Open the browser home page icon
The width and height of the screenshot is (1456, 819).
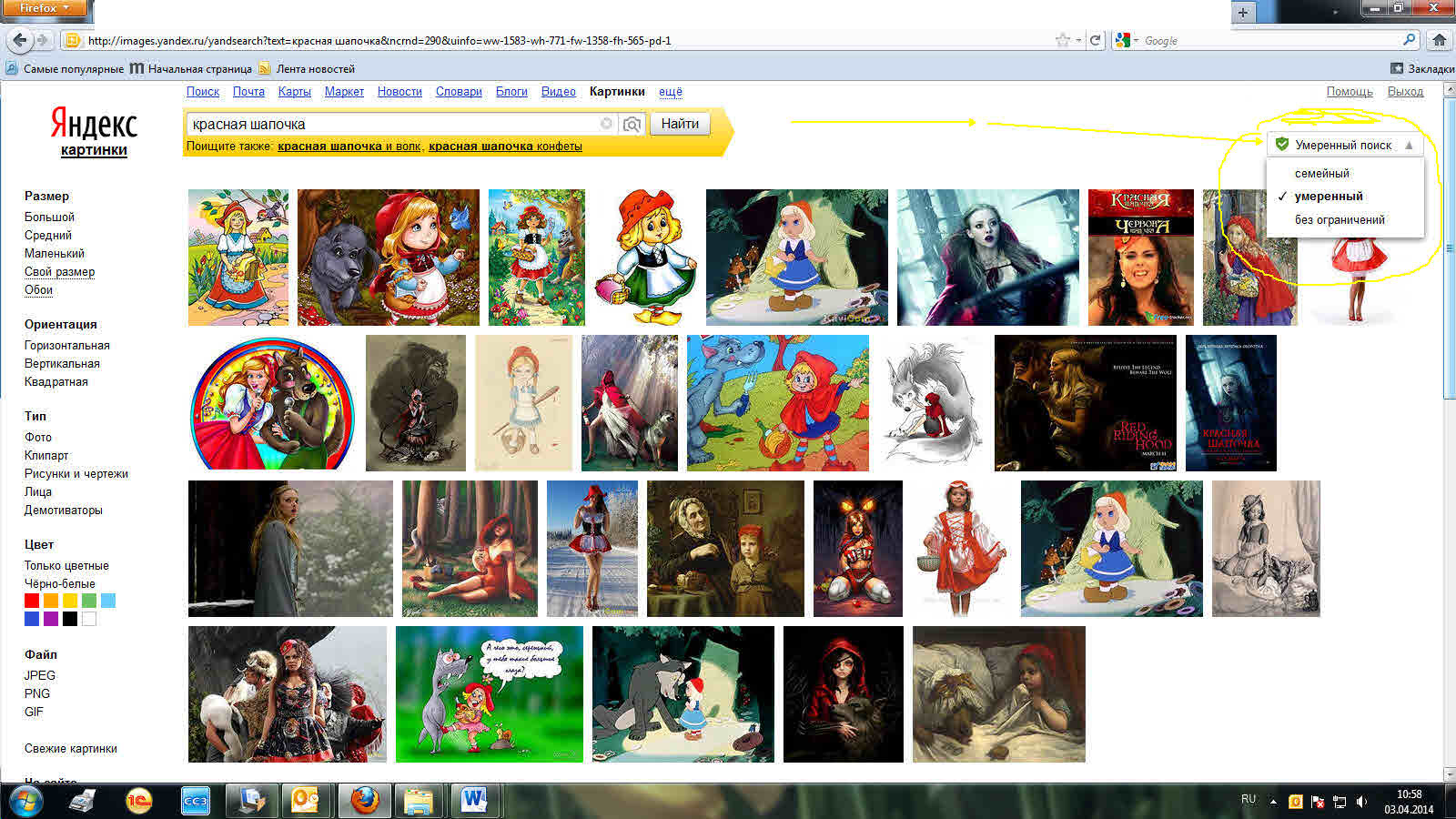click(x=1439, y=40)
